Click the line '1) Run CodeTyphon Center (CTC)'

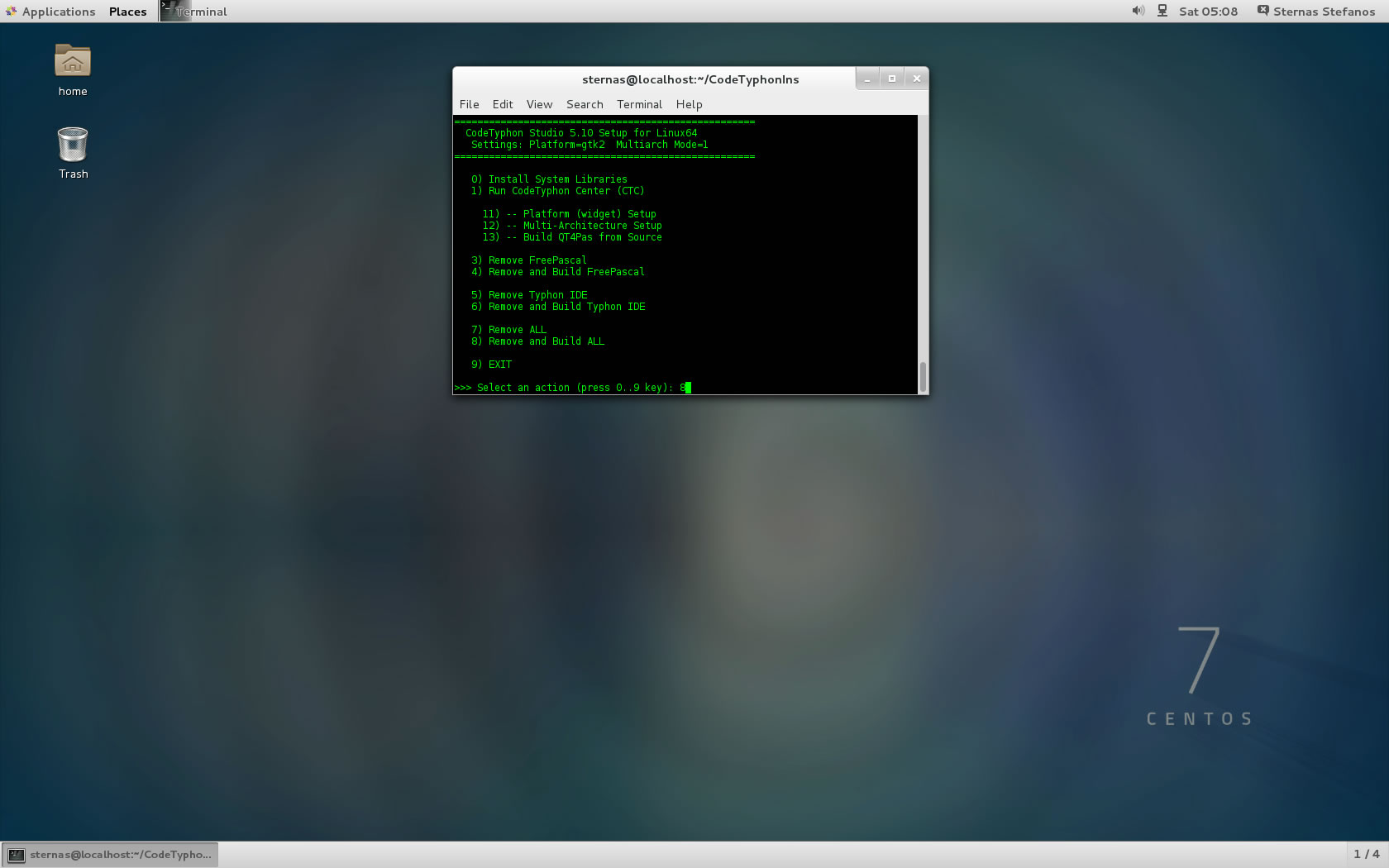tap(557, 191)
